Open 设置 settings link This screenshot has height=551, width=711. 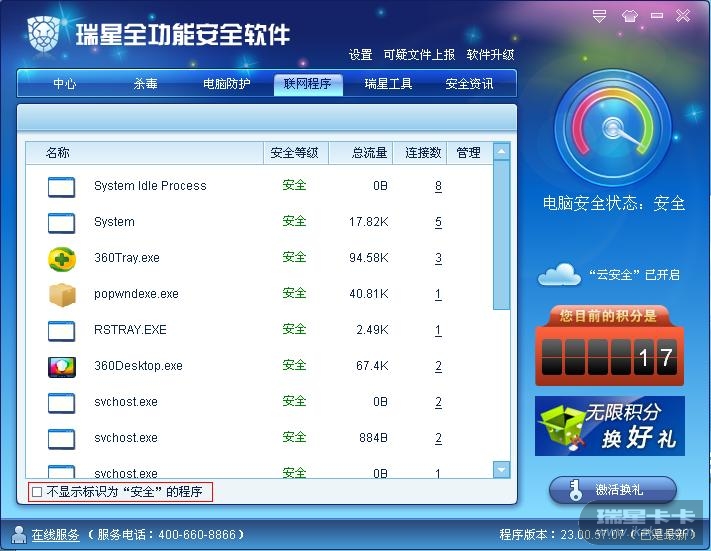360,55
